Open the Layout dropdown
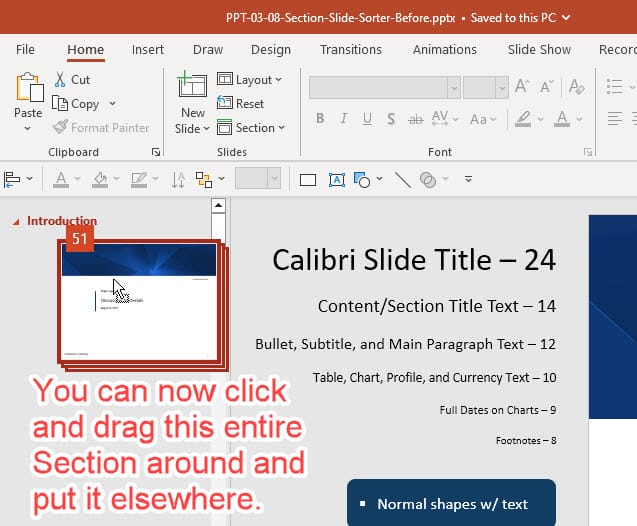637x526 pixels. pyautogui.click(x=249, y=80)
